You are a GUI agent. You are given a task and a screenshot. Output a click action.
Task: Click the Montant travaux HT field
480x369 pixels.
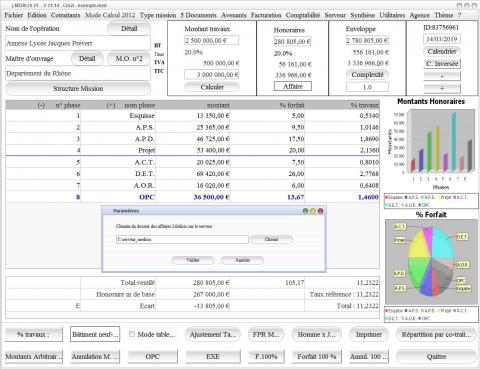[x=212, y=40]
